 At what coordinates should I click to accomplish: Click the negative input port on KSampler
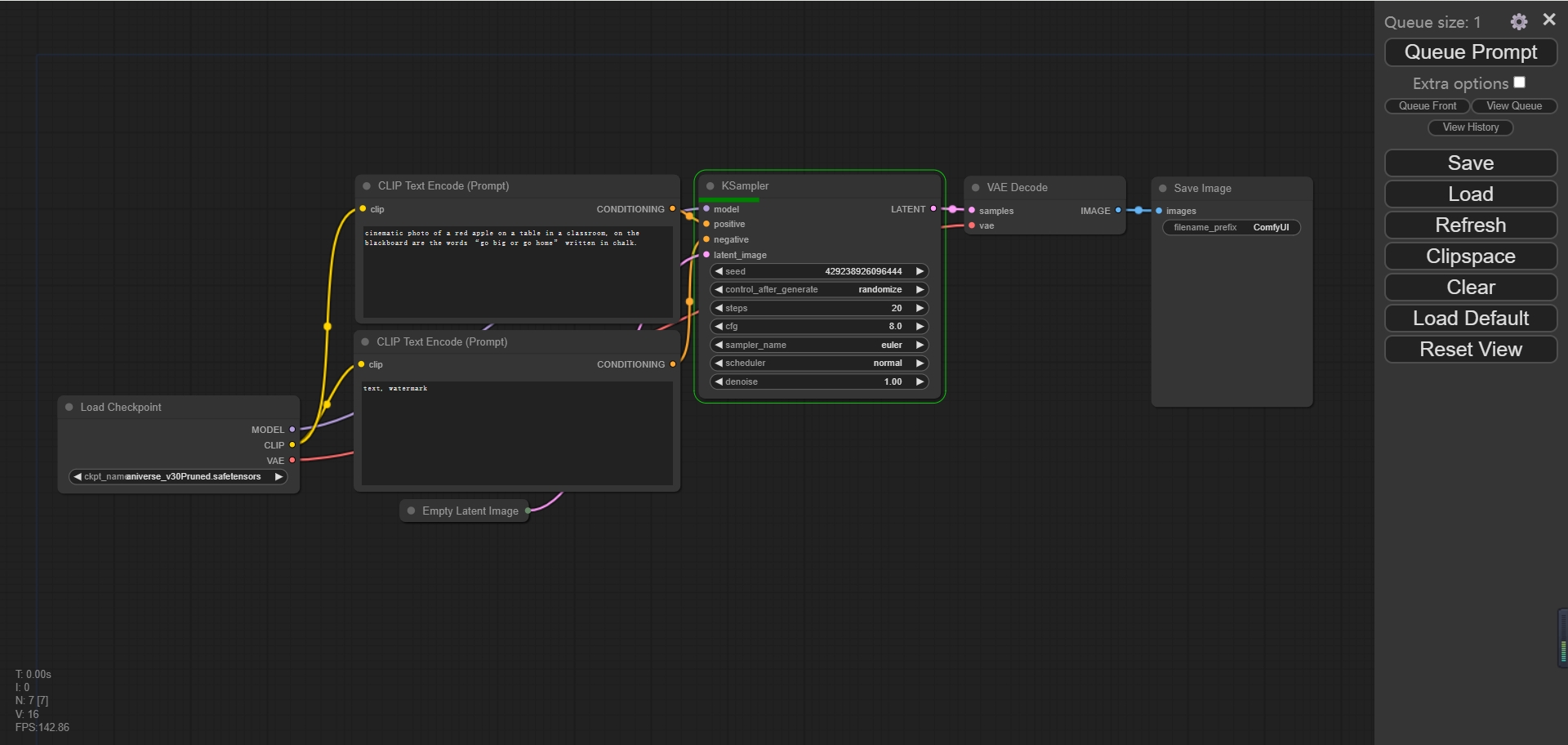click(706, 240)
